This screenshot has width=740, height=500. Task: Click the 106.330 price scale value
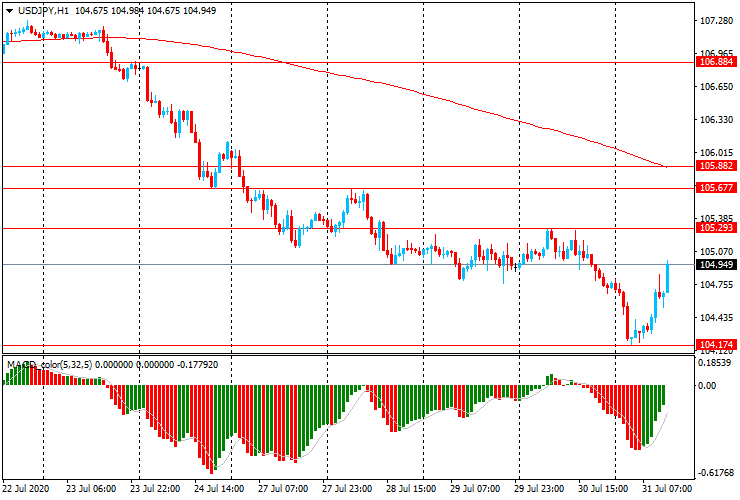pos(716,120)
